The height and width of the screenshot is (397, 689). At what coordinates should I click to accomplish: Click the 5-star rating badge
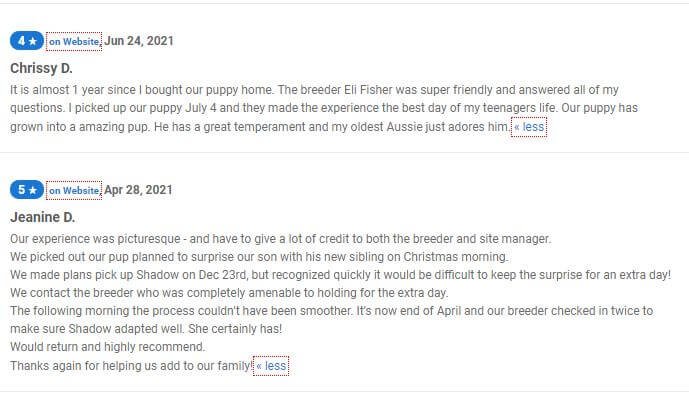pyautogui.click(x=27, y=190)
